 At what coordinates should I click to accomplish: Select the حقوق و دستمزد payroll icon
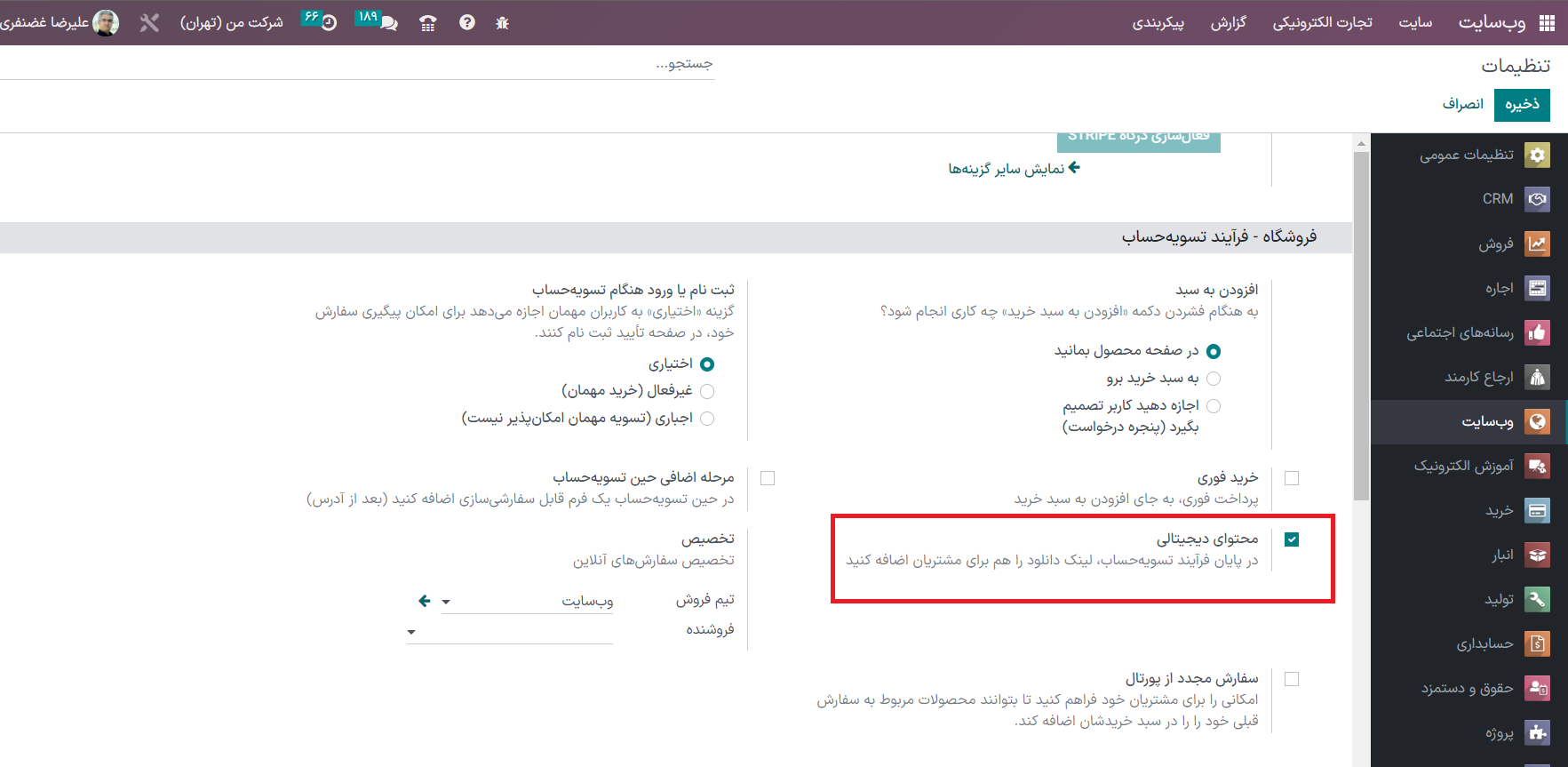click(x=1537, y=688)
